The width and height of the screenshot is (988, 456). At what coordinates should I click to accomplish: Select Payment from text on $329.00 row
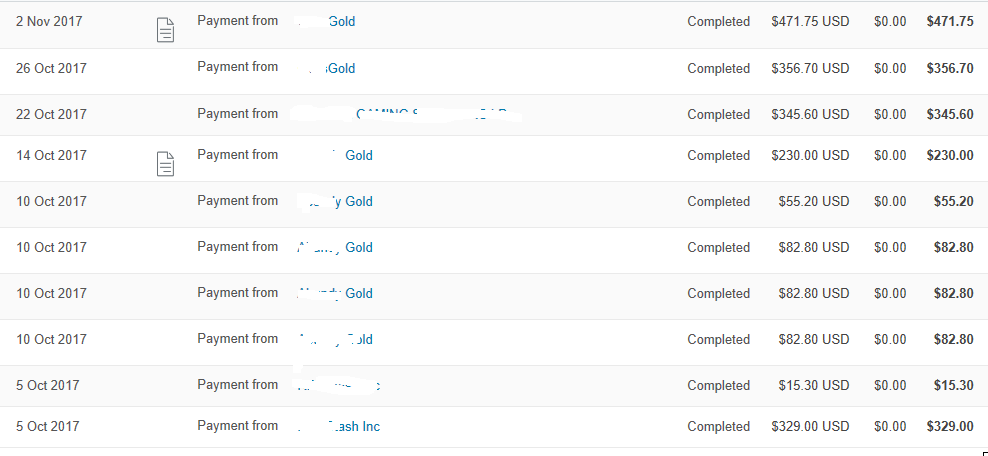click(238, 426)
